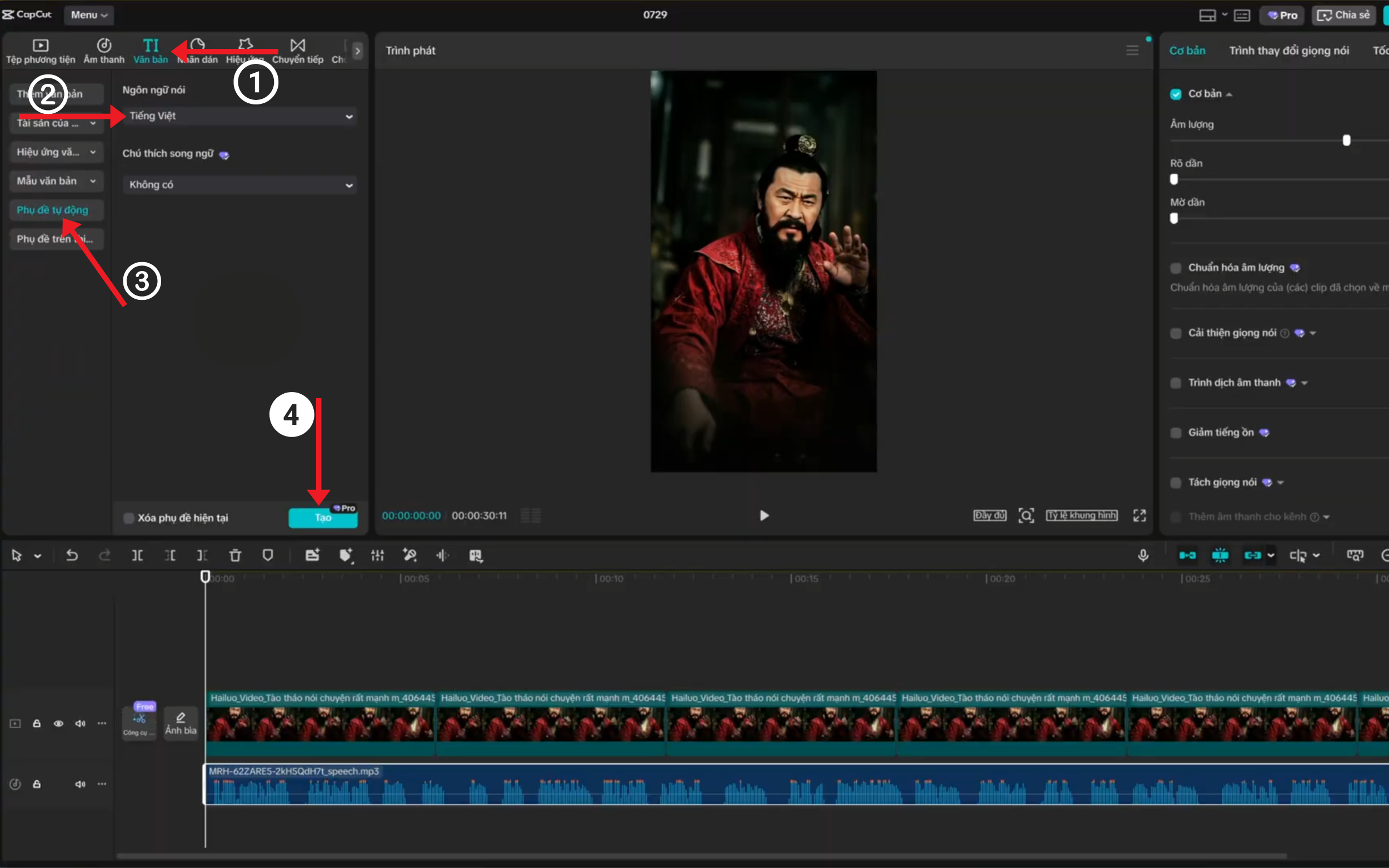Click the split clip tool icon
Screen dimensions: 1389x868
coord(137,555)
